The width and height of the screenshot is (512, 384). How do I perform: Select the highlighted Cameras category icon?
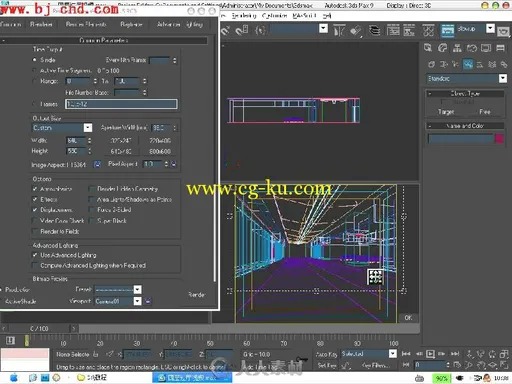pos(468,64)
